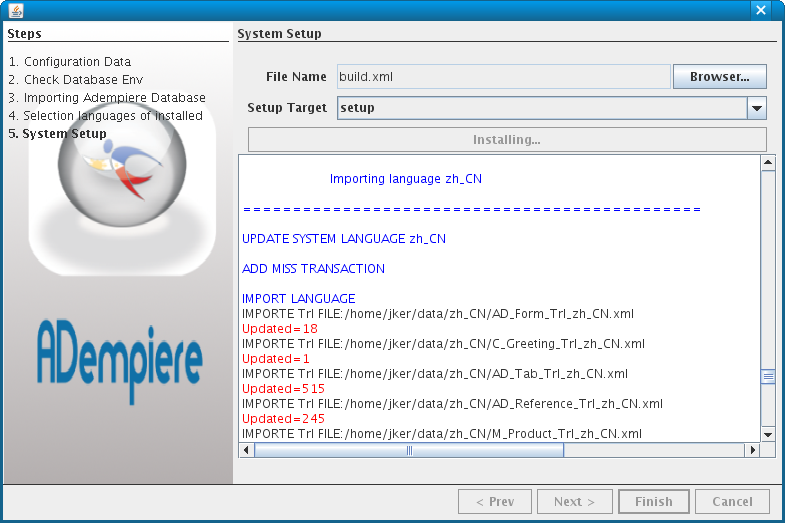
Task: Click the M_Product_Trl_zh_CN.xml log line
Action: [442, 433]
